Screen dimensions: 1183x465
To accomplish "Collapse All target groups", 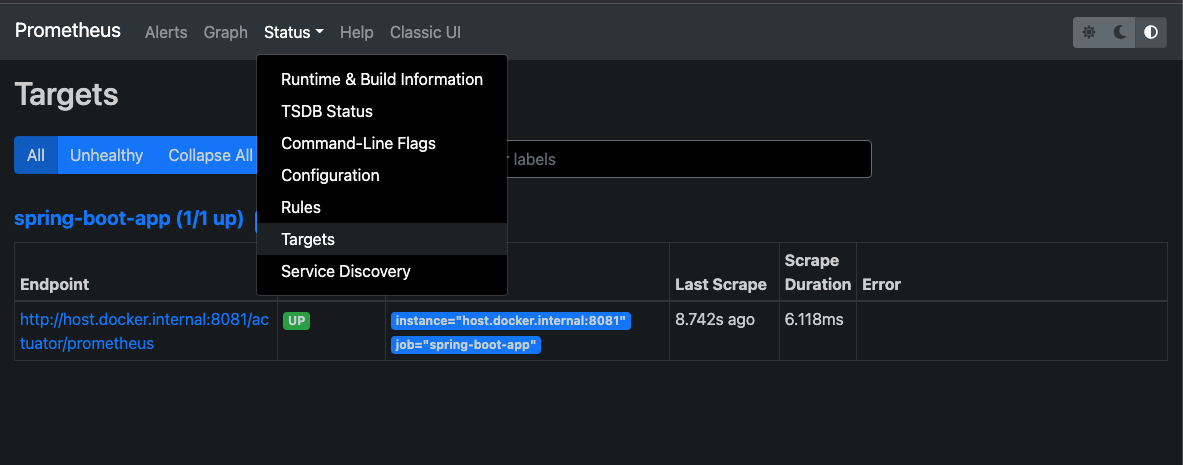I will click(209, 155).
